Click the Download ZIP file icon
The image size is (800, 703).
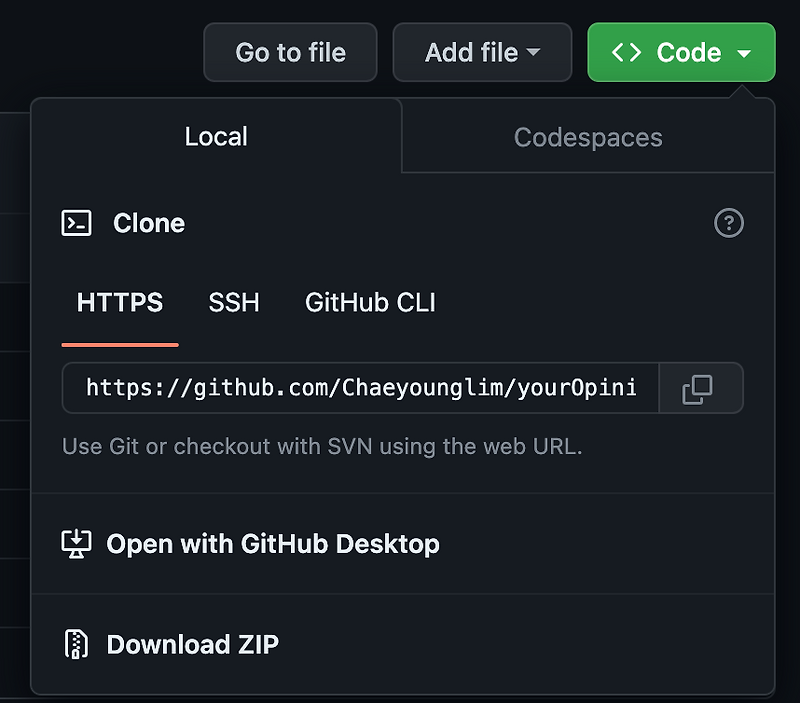[75, 644]
